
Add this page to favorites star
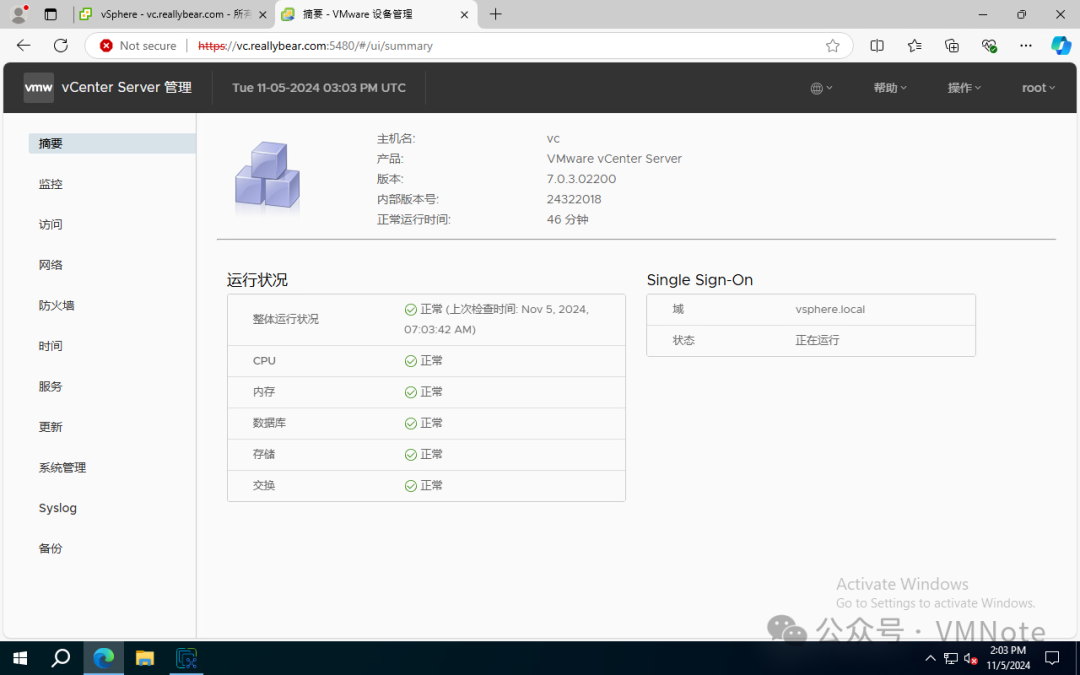(833, 45)
